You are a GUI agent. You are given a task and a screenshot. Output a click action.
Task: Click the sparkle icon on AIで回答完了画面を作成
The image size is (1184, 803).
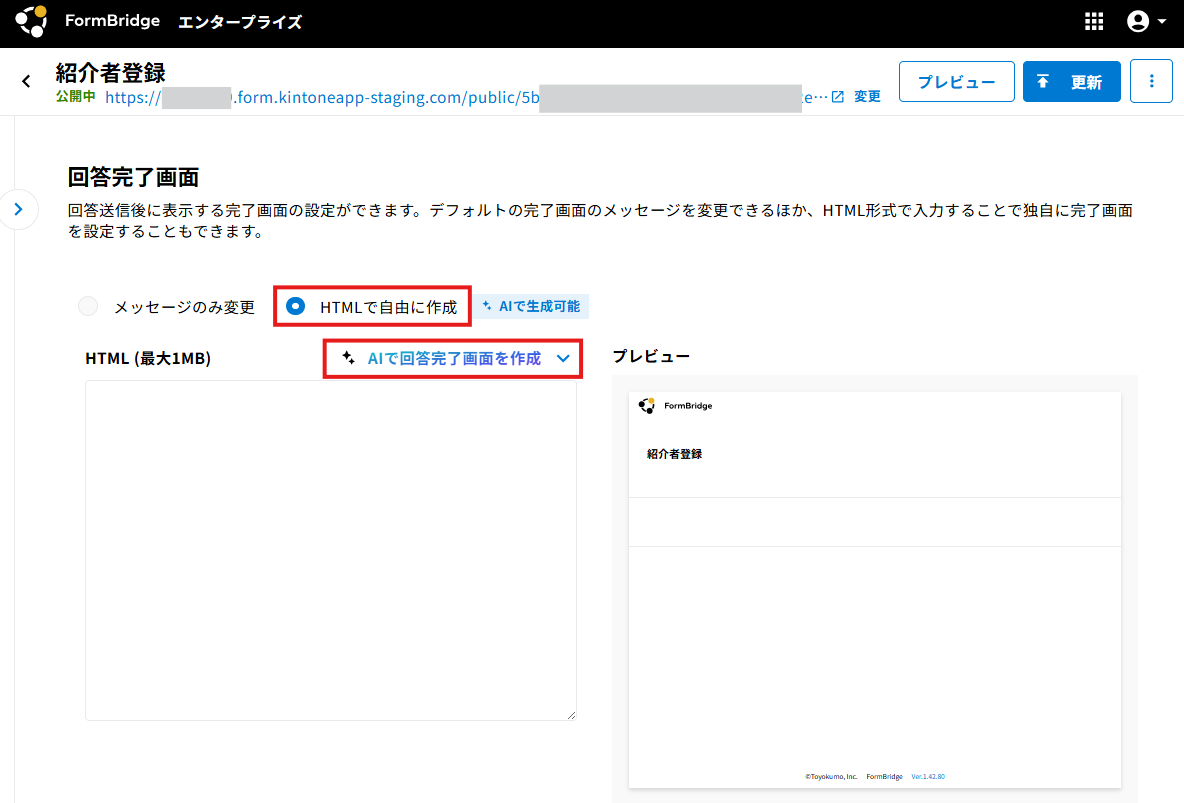click(x=348, y=358)
